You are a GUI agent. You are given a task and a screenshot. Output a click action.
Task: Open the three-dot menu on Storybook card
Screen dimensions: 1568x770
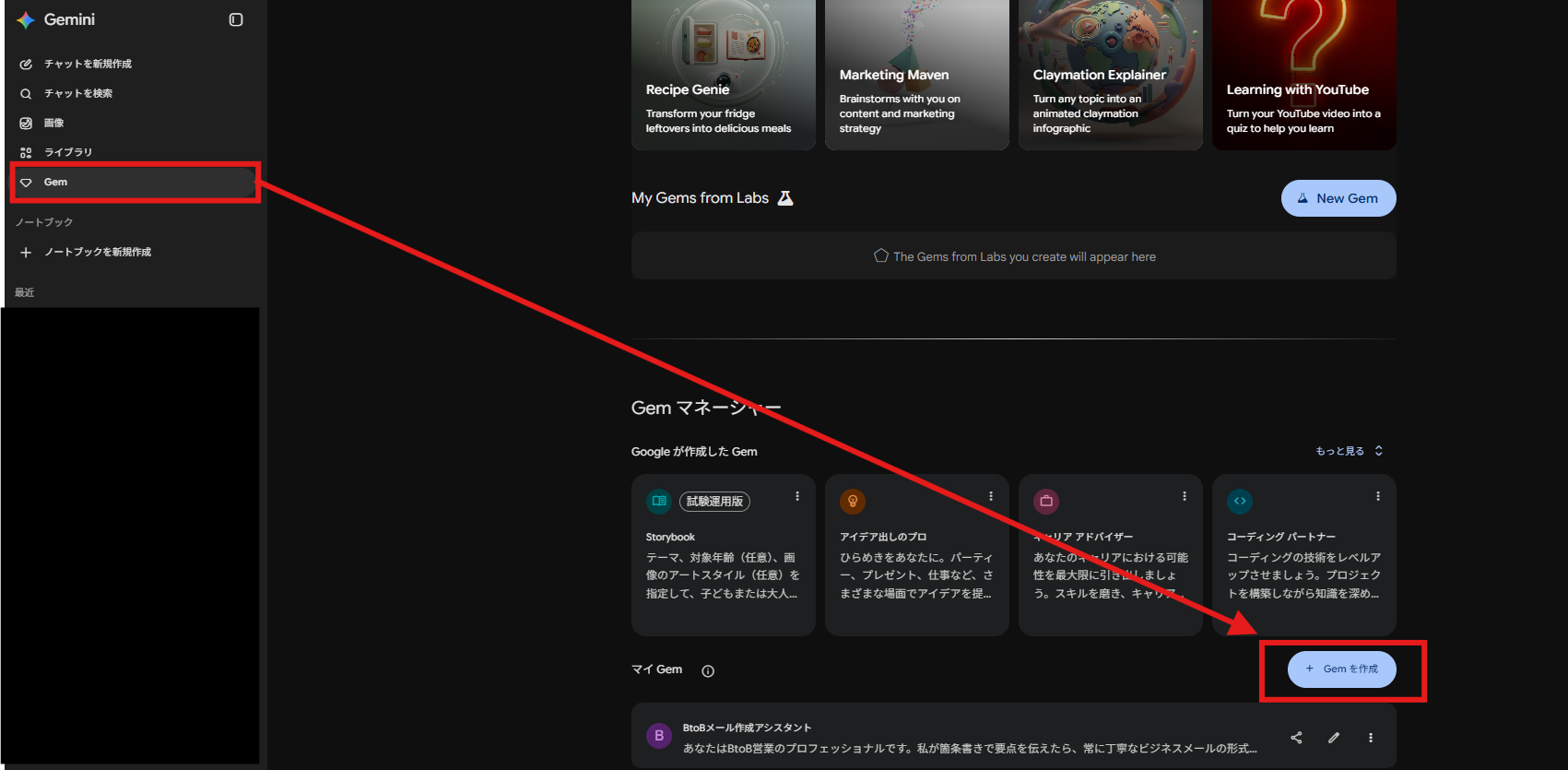pos(797,496)
